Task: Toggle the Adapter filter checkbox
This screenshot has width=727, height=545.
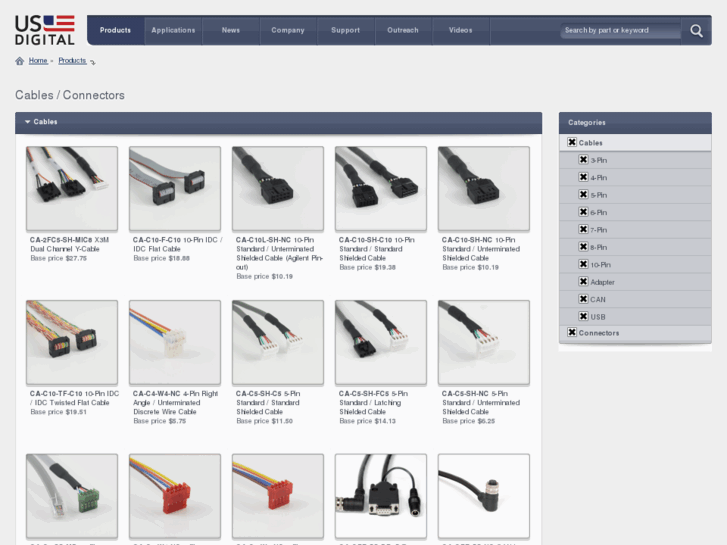Action: pyautogui.click(x=583, y=281)
